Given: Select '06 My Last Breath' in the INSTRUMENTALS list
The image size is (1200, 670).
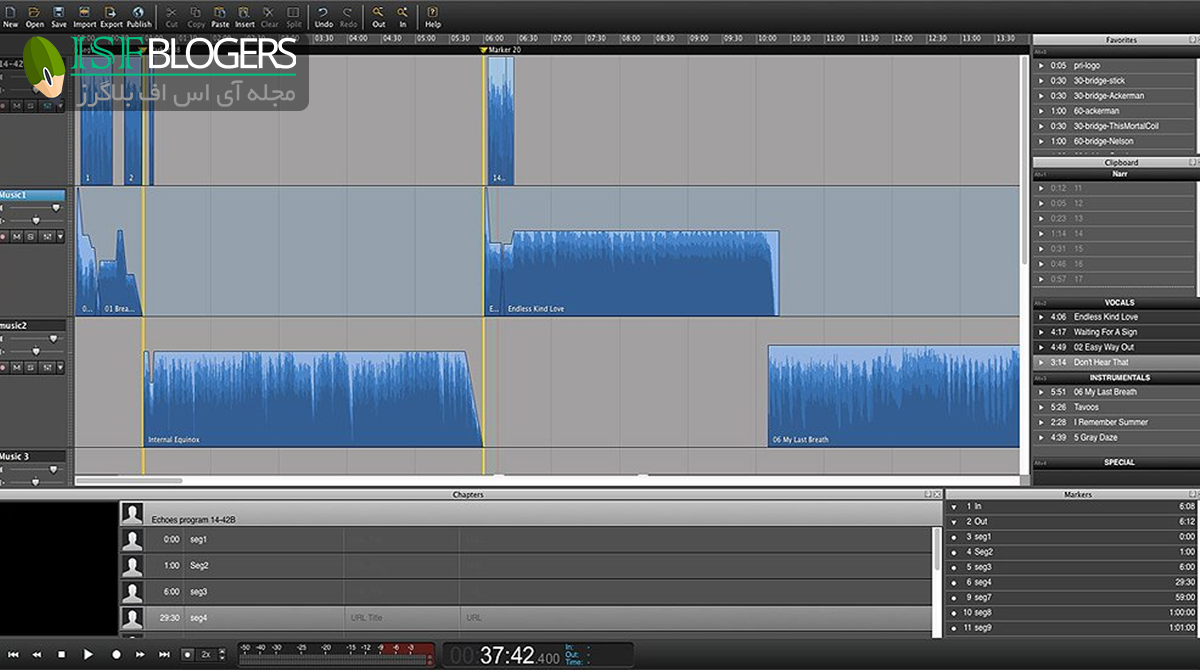Looking at the screenshot, I should click(x=1105, y=392).
